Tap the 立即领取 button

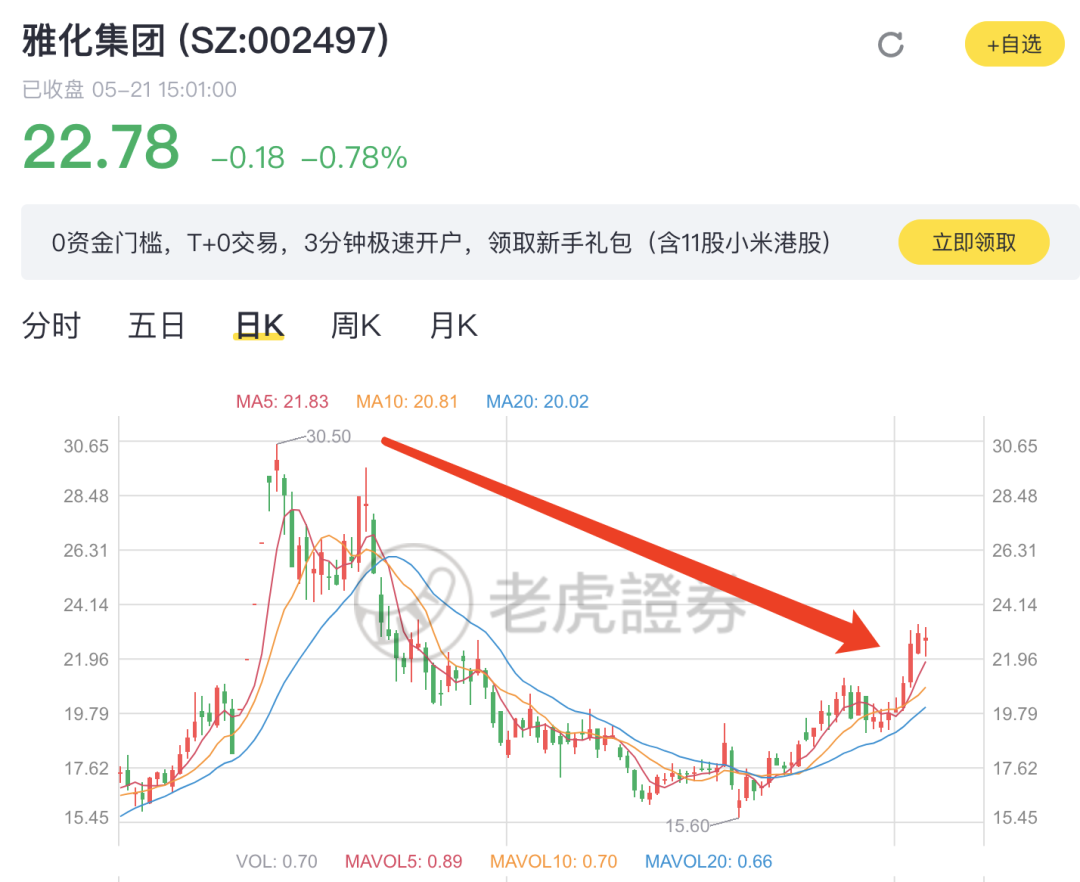pyautogui.click(x=974, y=242)
